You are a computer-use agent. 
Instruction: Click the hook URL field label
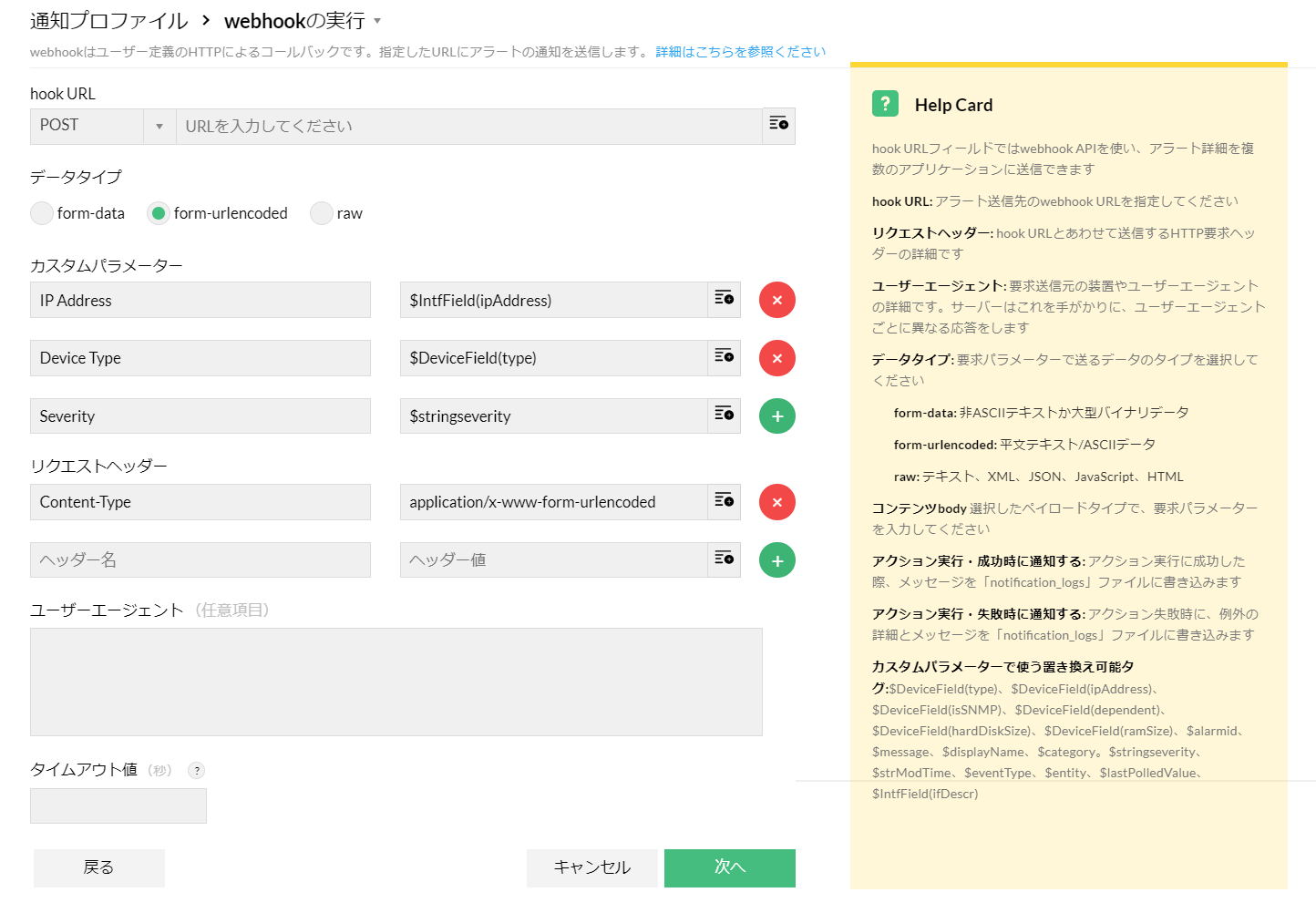point(63,94)
